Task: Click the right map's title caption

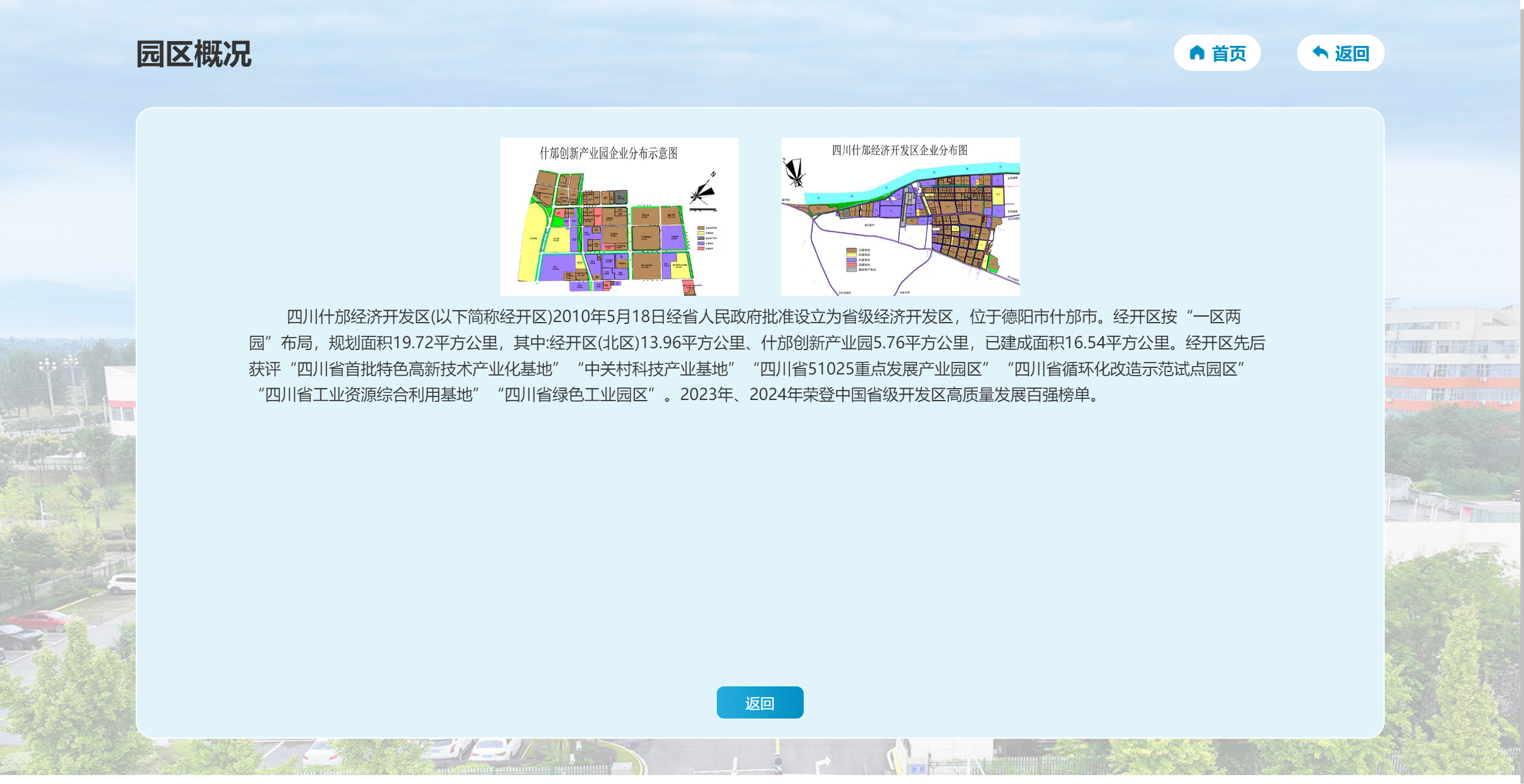Action: tap(900, 150)
